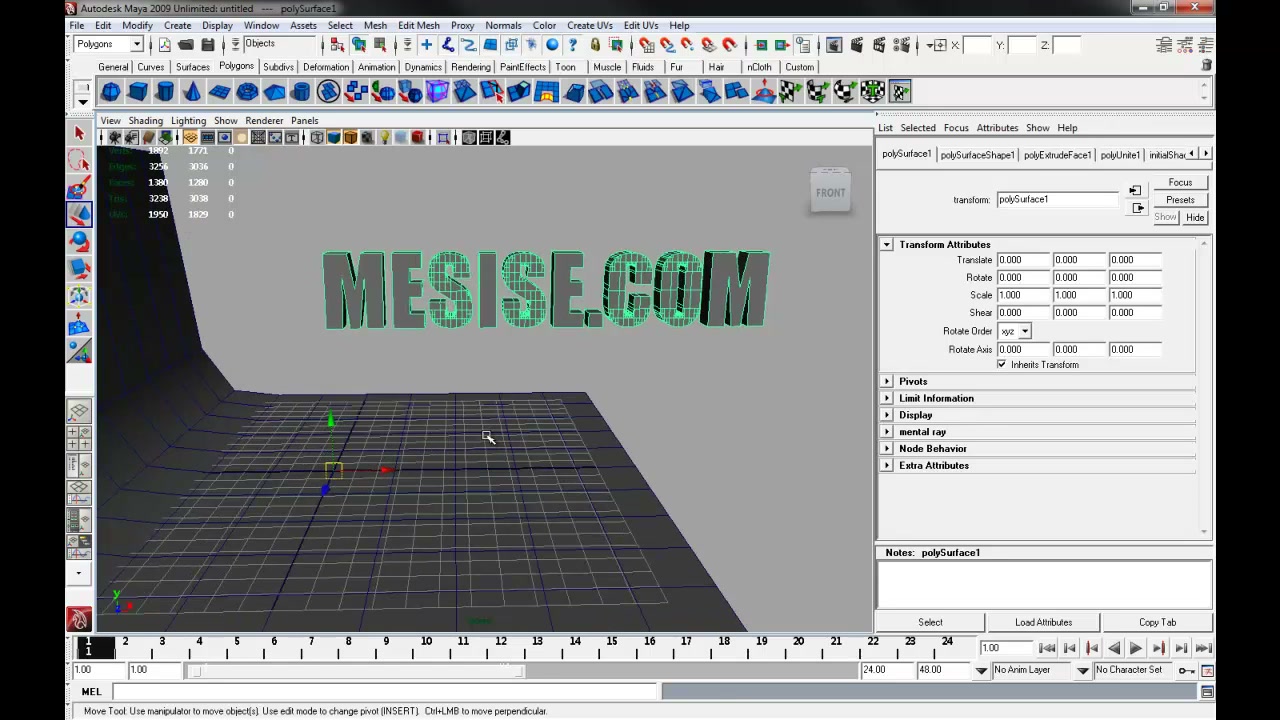This screenshot has width=1280, height=720.
Task: Activate the Soft Modification tool
Action: pyautogui.click(x=80, y=324)
